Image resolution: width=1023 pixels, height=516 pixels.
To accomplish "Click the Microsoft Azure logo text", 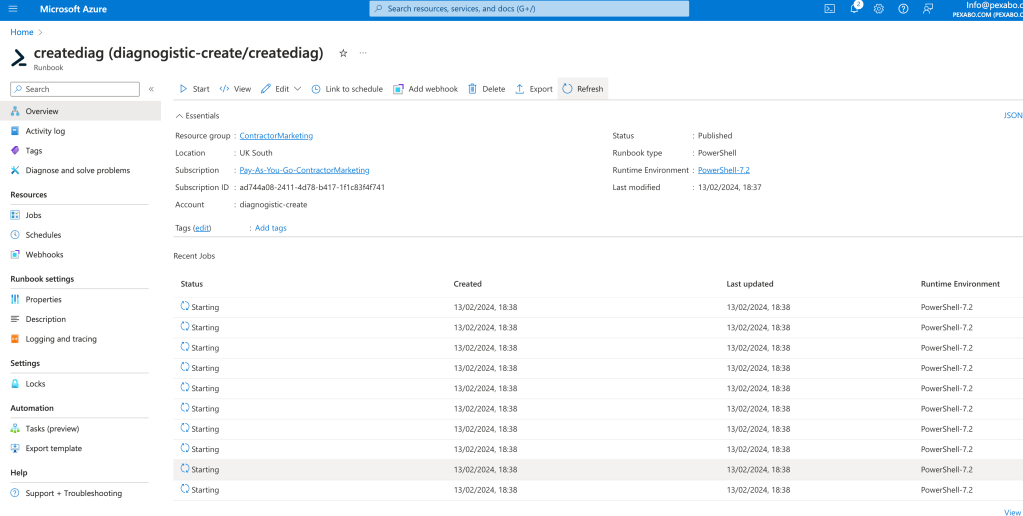I will pyautogui.click(x=73, y=9).
